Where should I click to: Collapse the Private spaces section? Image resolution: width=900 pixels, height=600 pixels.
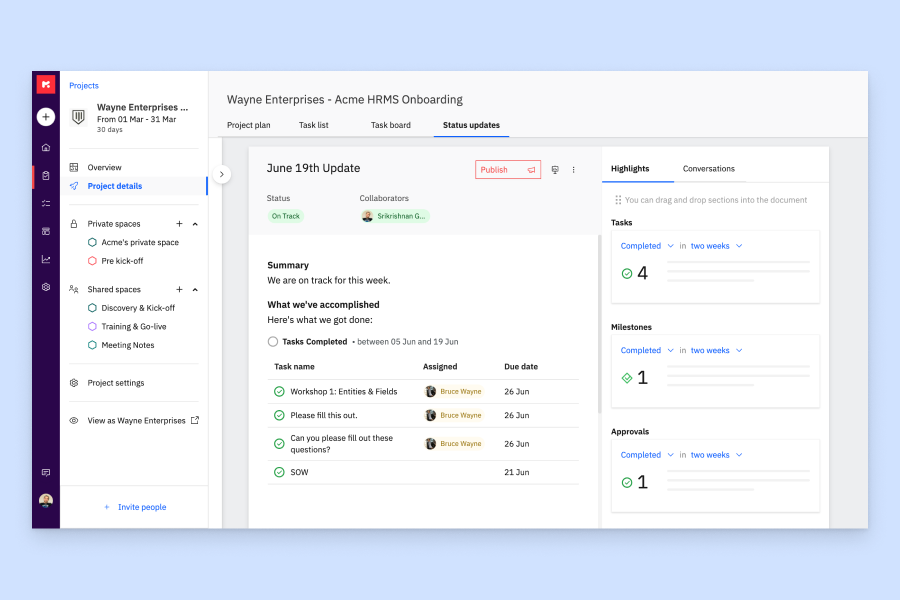[x=195, y=224]
